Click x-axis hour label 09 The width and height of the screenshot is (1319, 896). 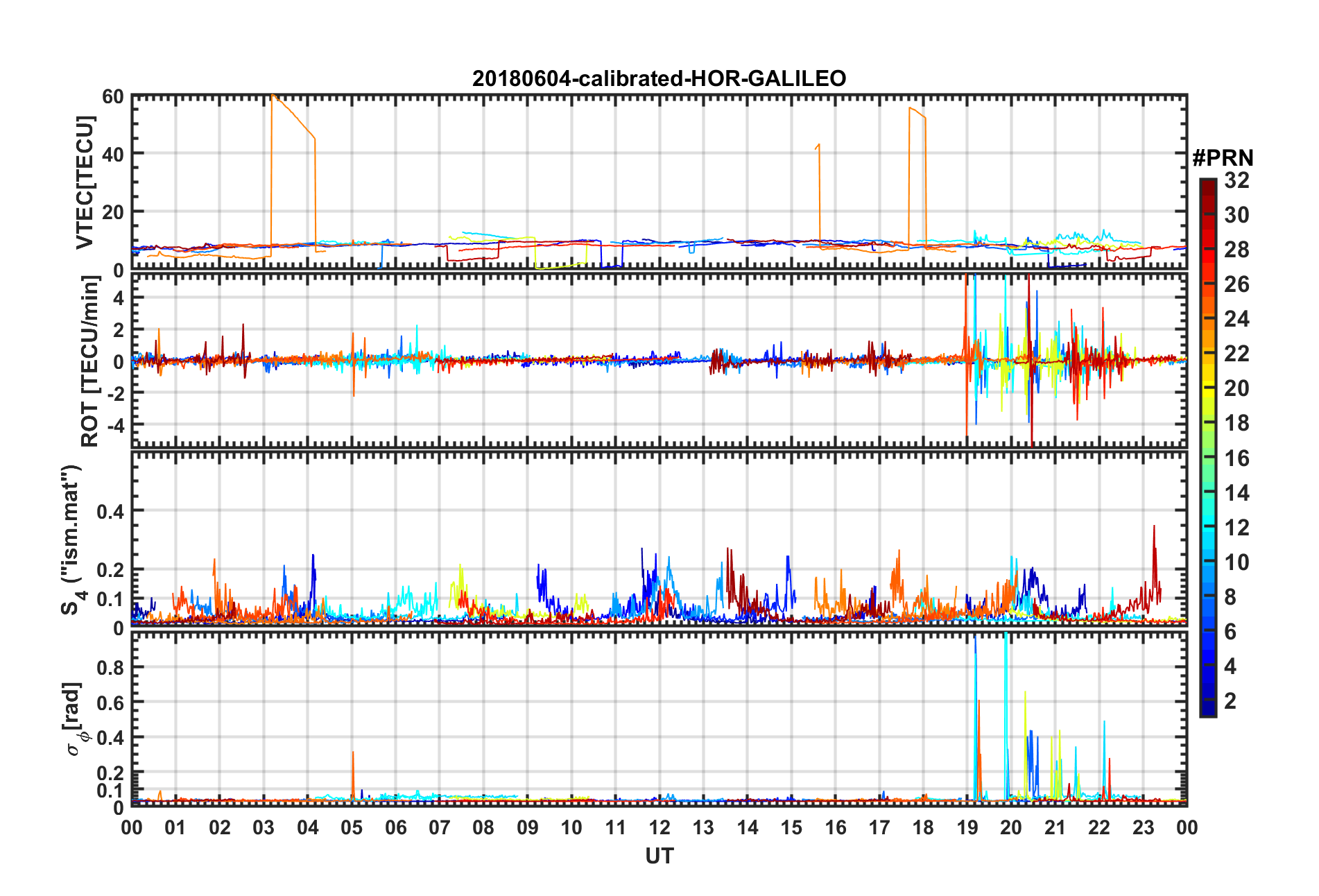coord(528,827)
